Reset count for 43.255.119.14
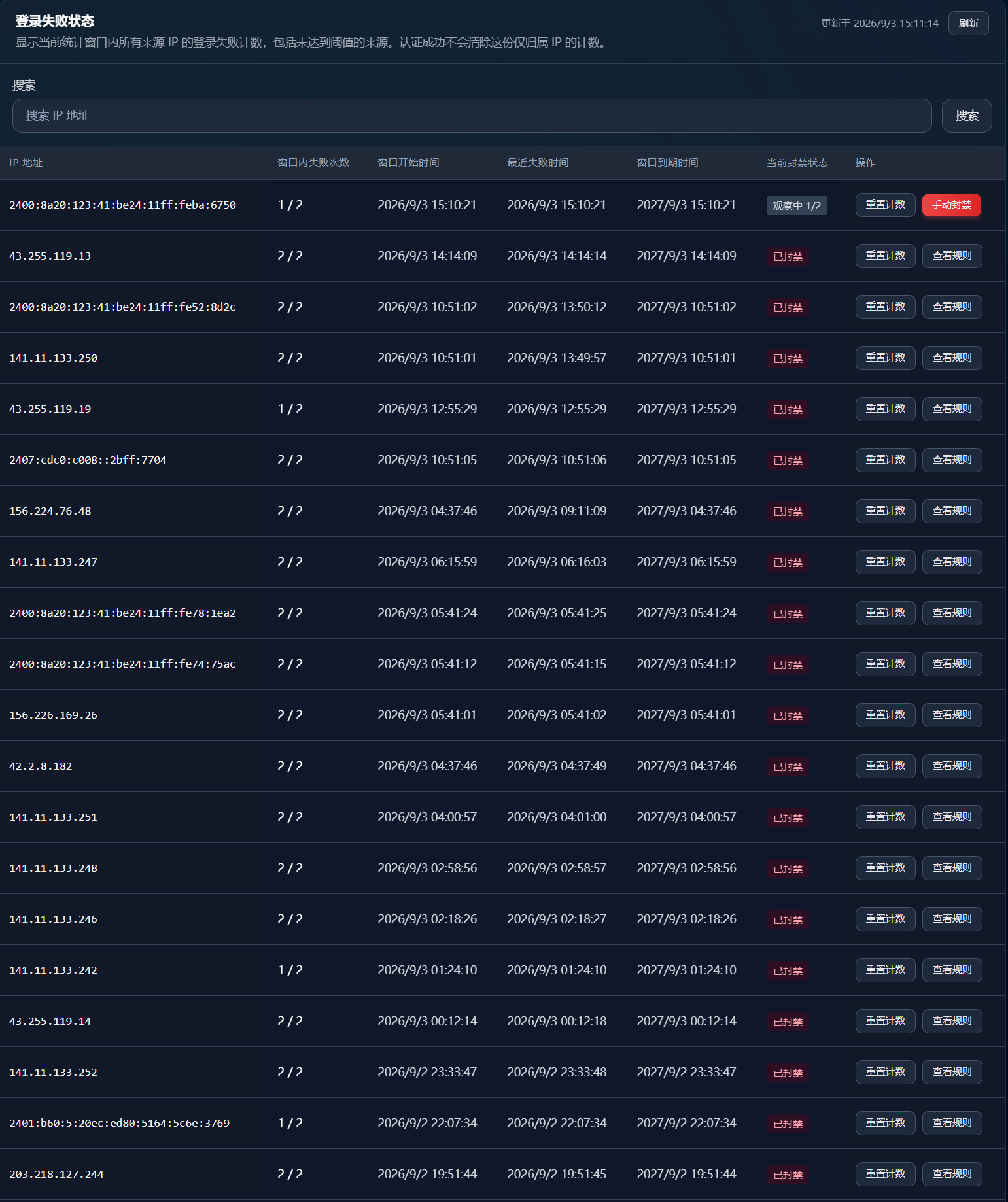This screenshot has width=1008, height=1202. 886,1022
